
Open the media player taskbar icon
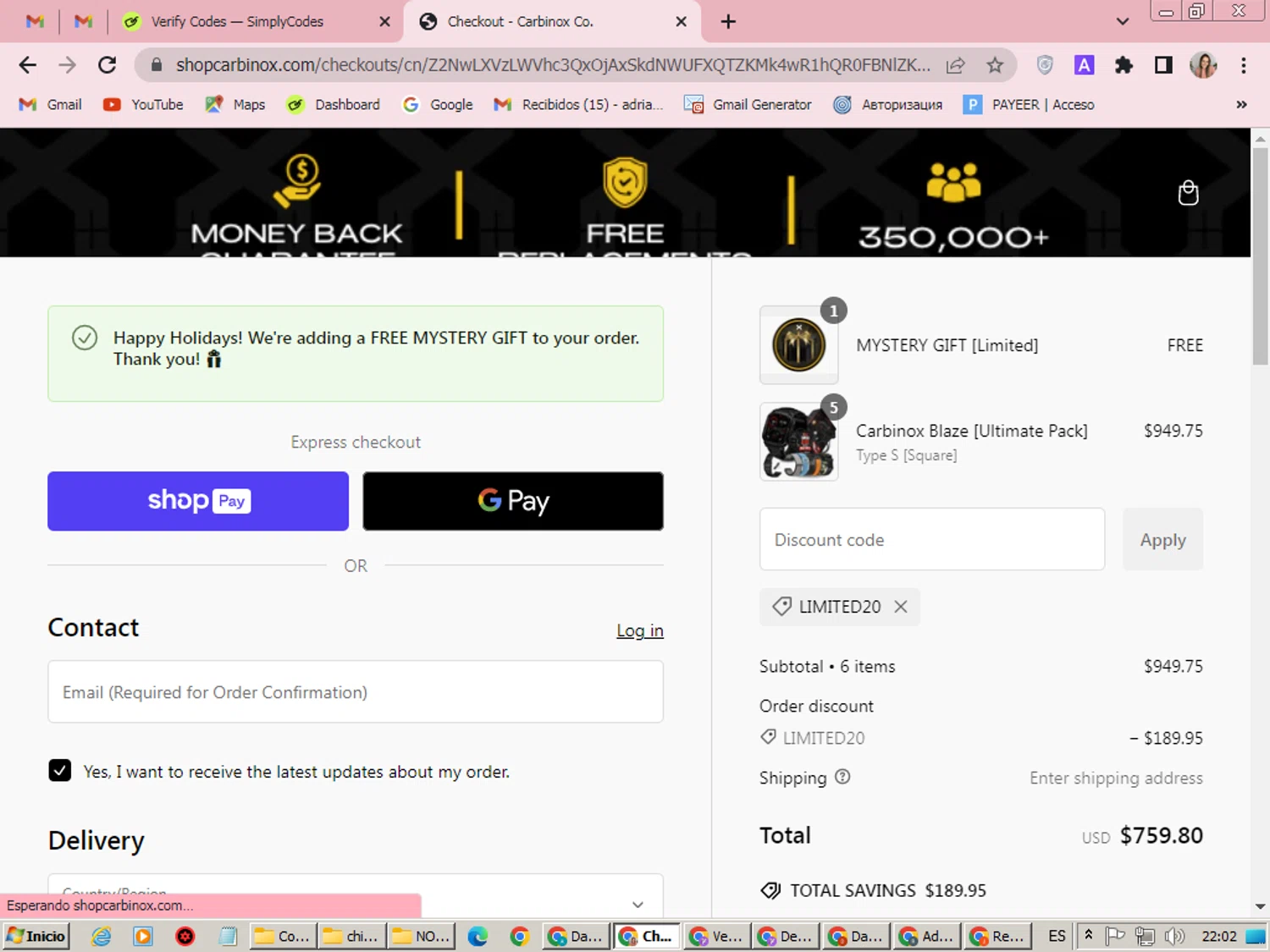[x=143, y=936]
